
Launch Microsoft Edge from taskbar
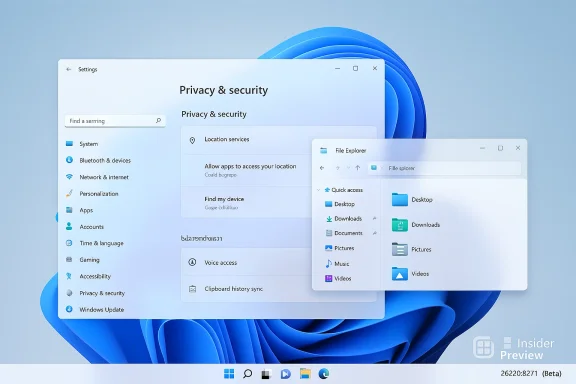(x=324, y=374)
